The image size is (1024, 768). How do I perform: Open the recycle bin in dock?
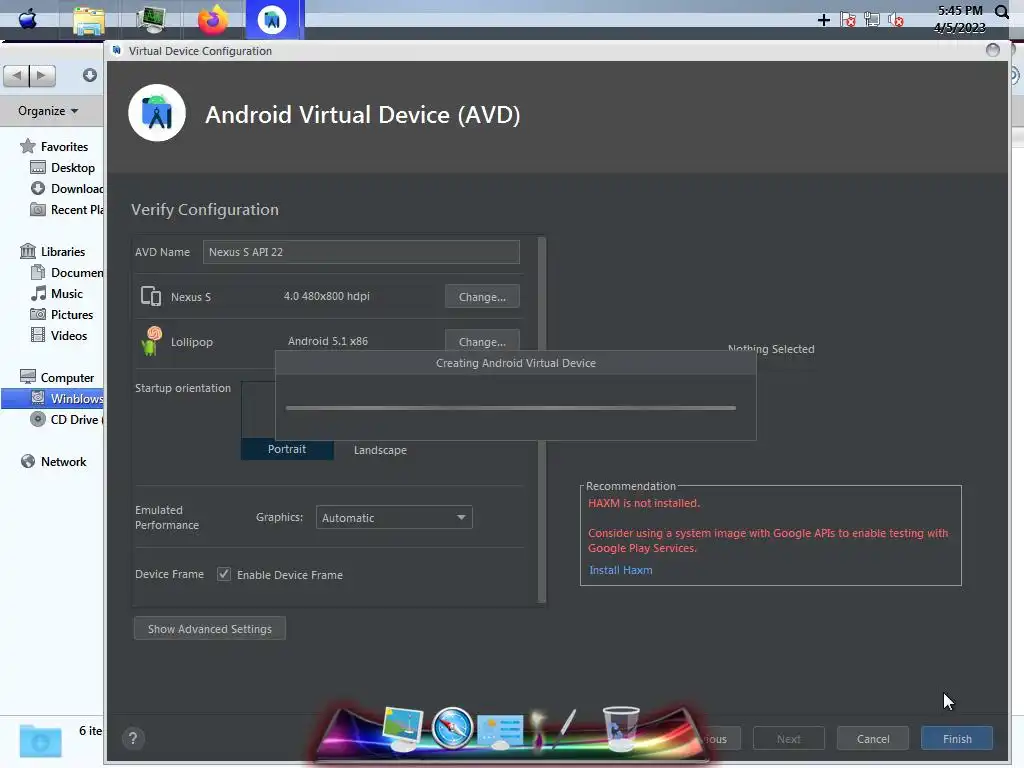point(620,728)
